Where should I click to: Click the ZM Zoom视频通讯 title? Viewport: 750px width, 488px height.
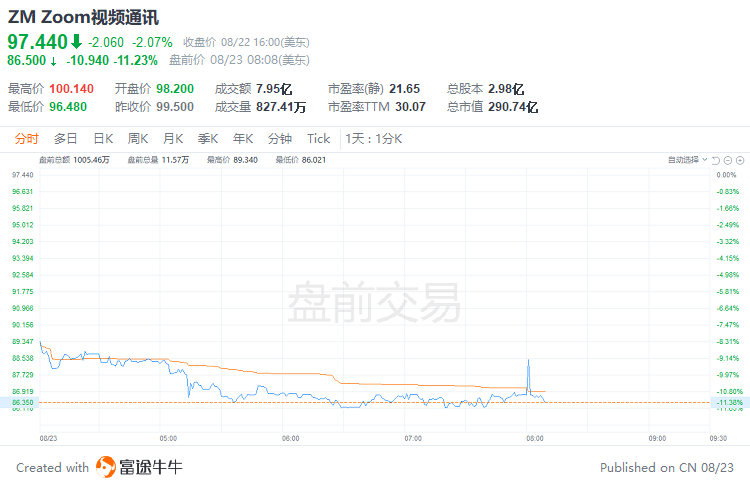[x=83, y=17]
